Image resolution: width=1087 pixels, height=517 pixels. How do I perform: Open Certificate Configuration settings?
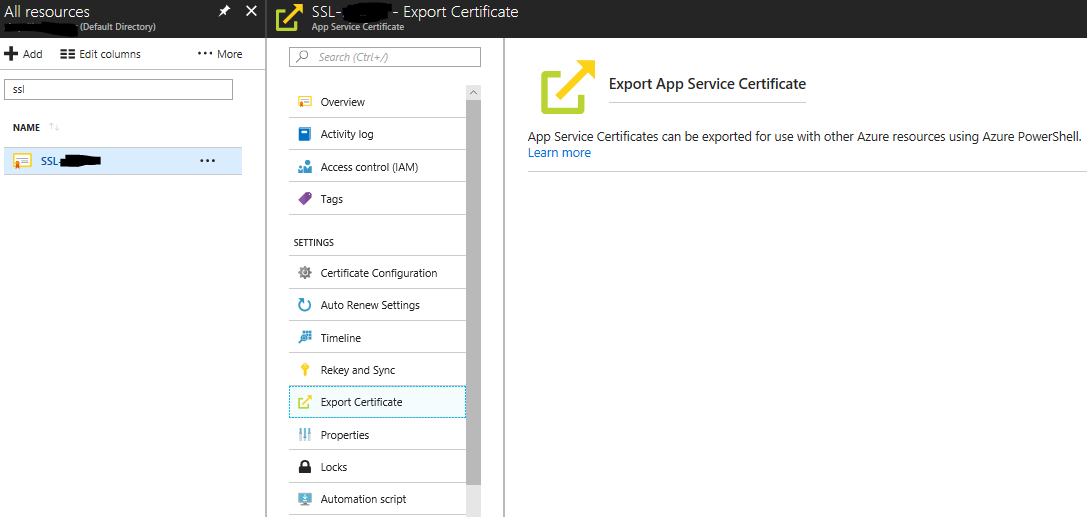(x=377, y=273)
